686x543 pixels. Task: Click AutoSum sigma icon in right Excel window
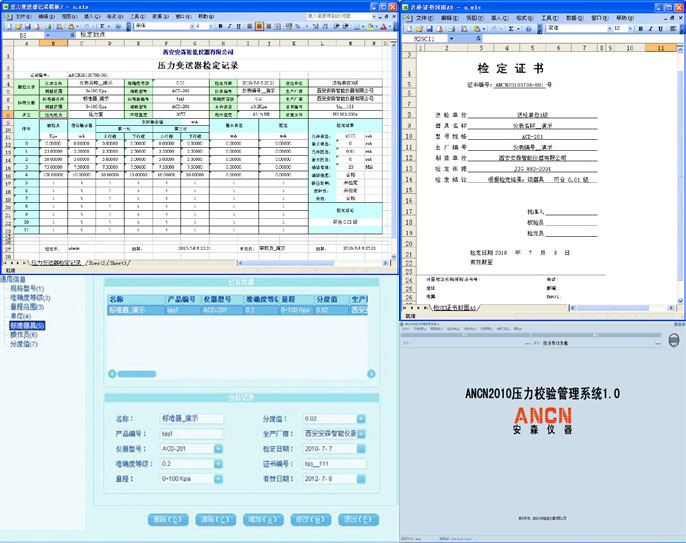tap(511, 28)
